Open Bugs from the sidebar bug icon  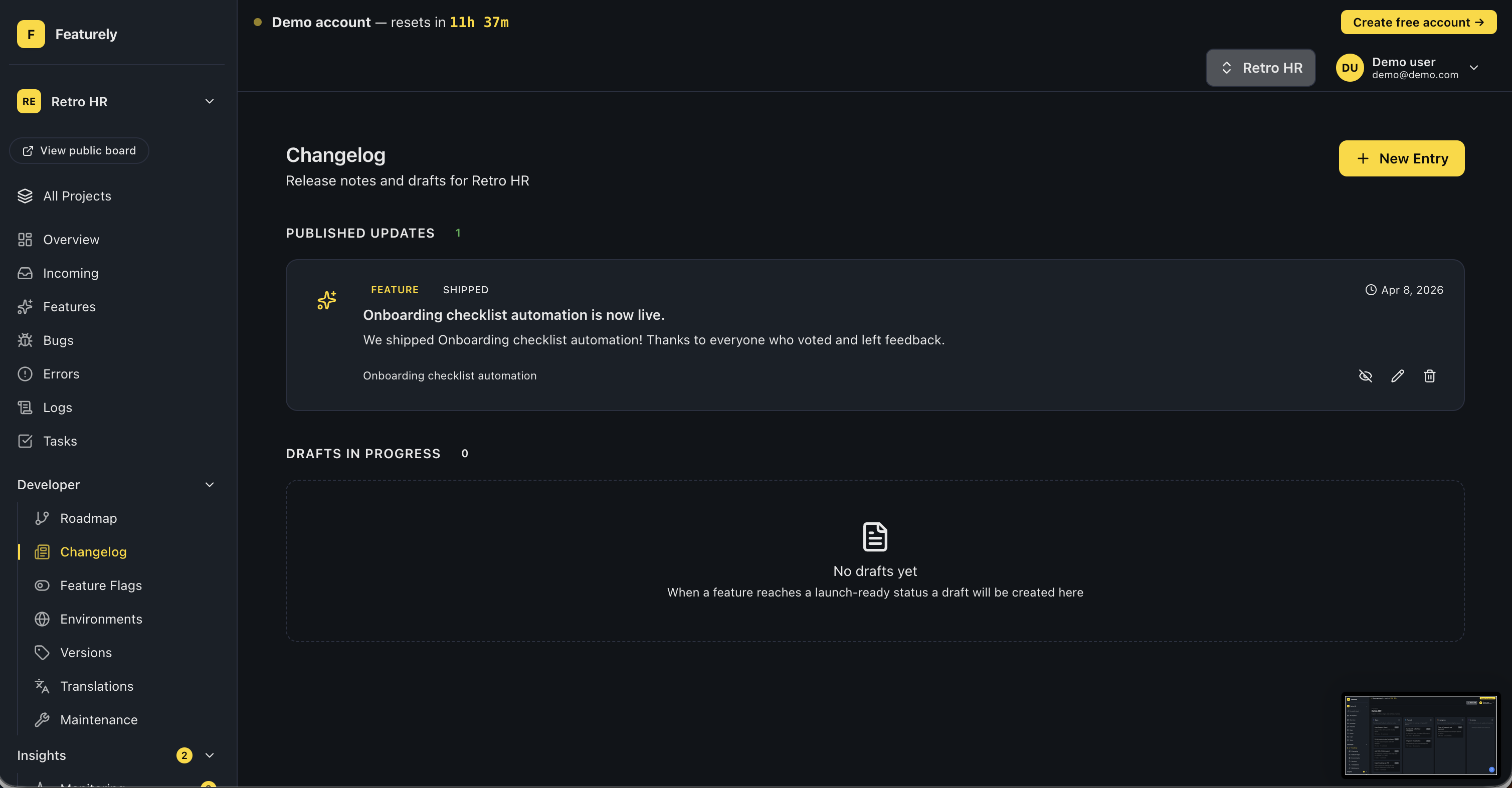tap(25, 340)
